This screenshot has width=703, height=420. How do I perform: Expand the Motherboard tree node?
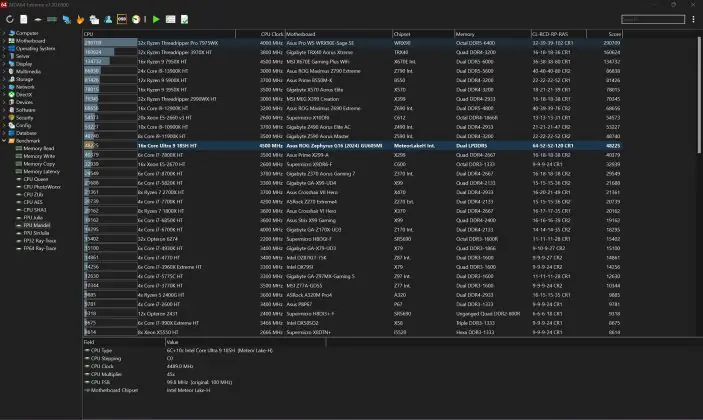(x=4, y=41)
